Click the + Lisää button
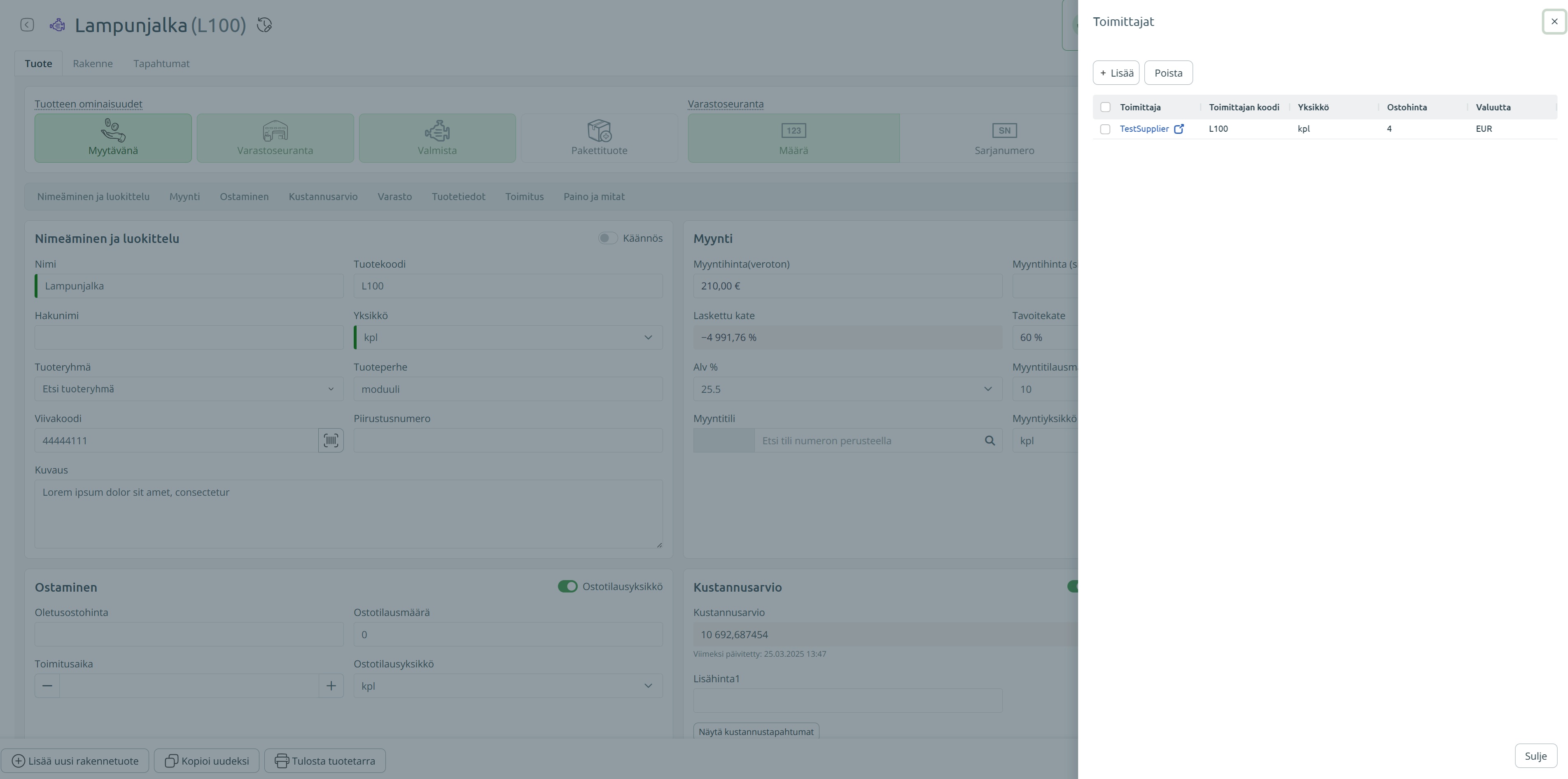 pos(1116,73)
